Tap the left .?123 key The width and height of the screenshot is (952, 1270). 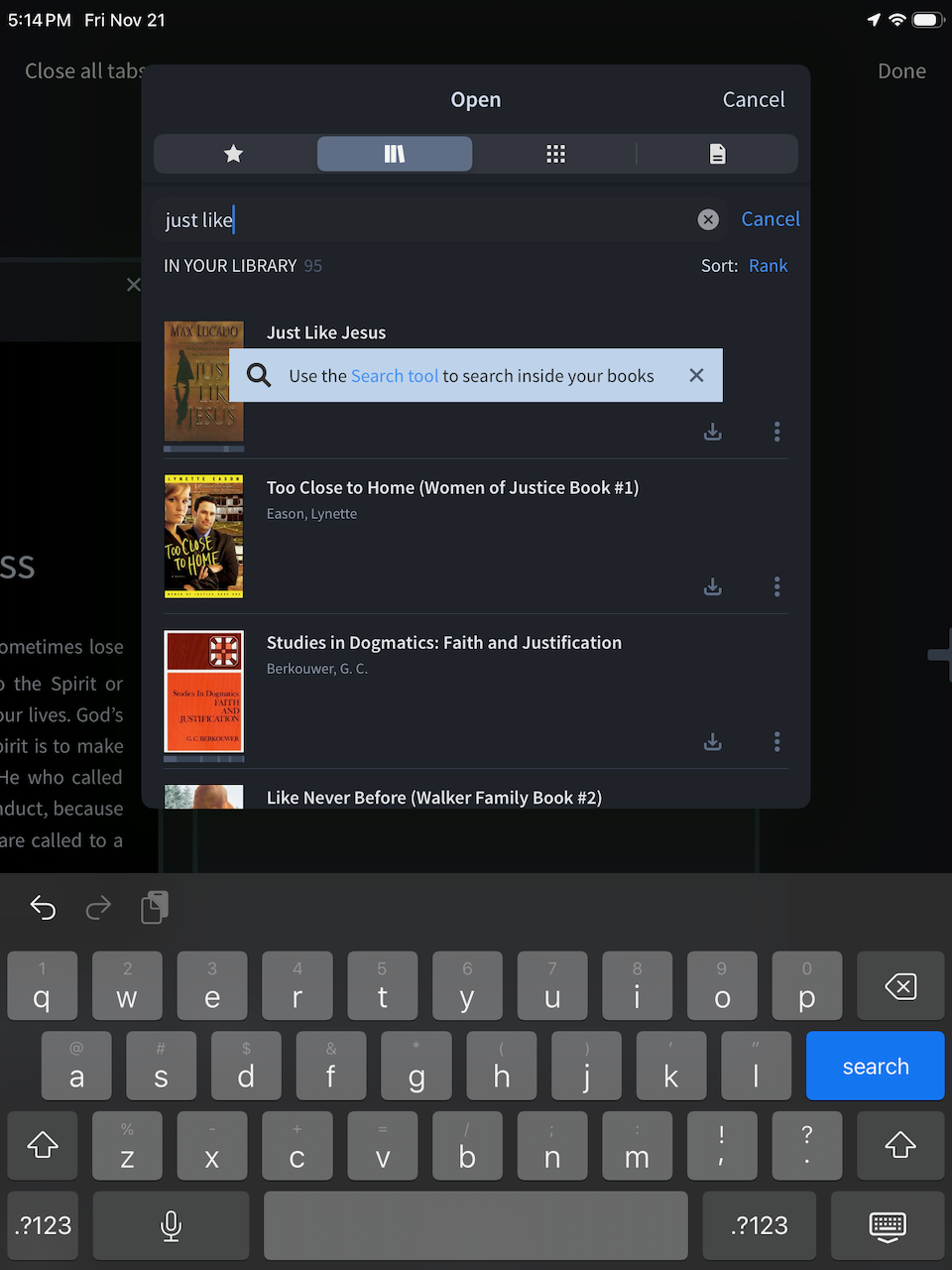[x=43, y=1225]
